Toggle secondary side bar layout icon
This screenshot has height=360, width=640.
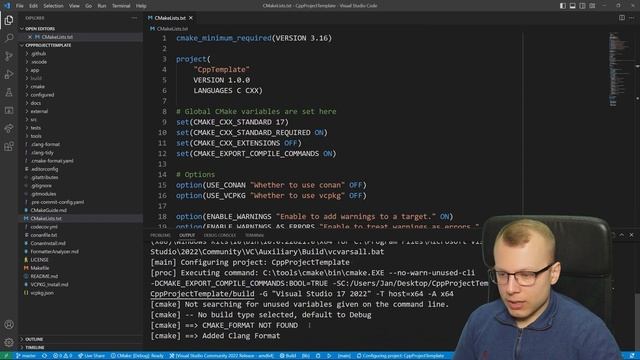pyautogui.click(x=582, y=6)
